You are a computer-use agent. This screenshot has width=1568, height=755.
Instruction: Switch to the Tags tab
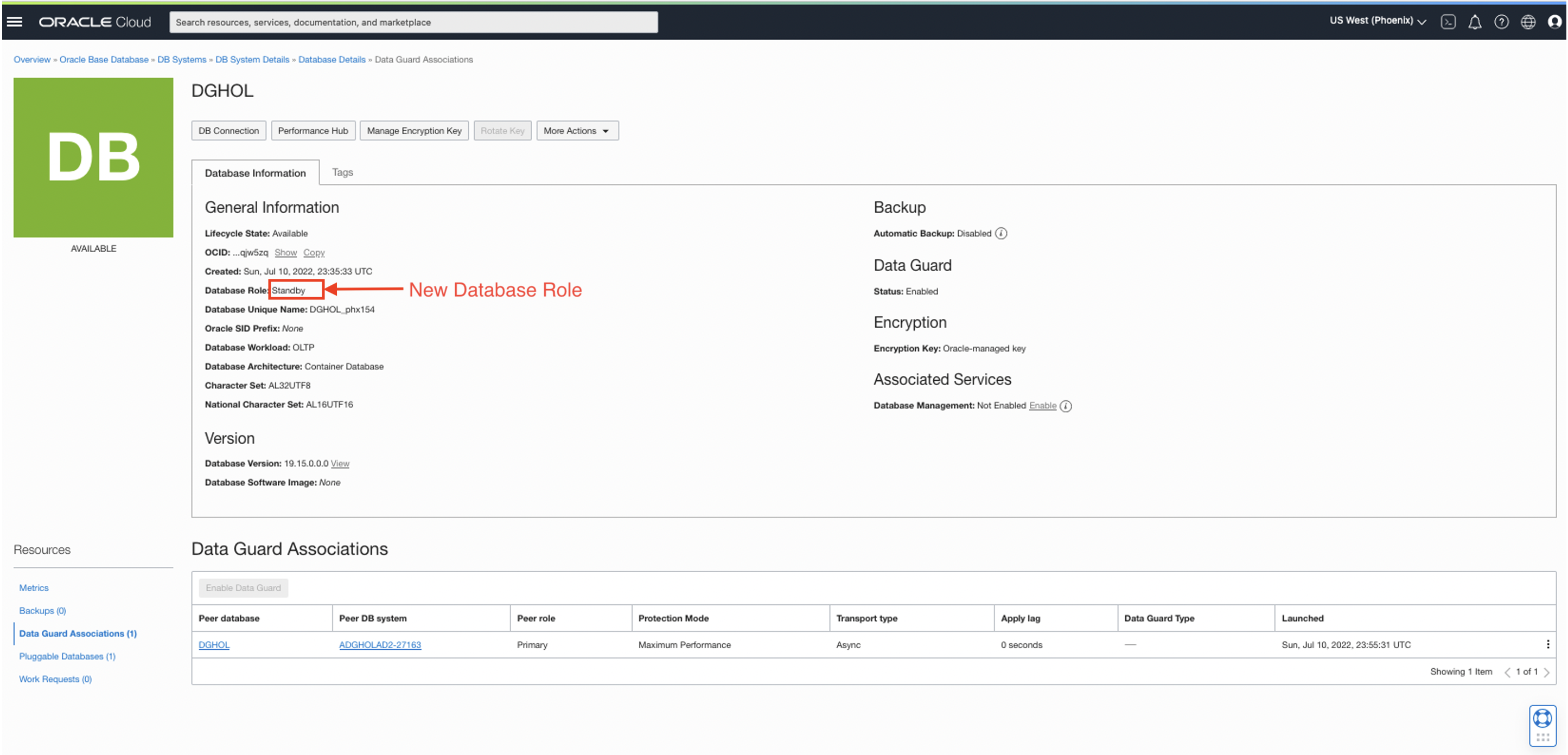pos(342,172)
